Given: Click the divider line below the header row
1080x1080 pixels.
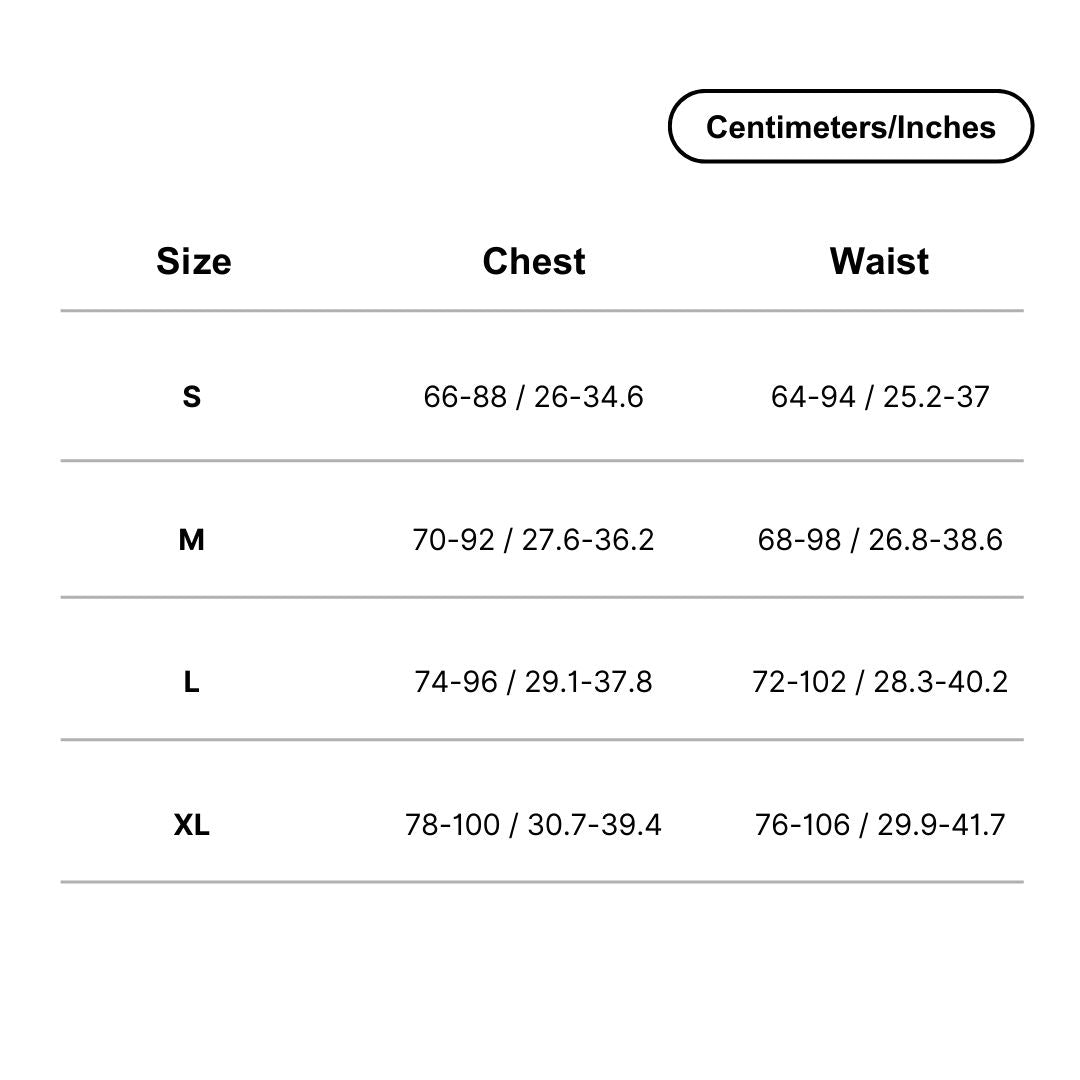Looking at the screenshot, I should tap(542, 311).
